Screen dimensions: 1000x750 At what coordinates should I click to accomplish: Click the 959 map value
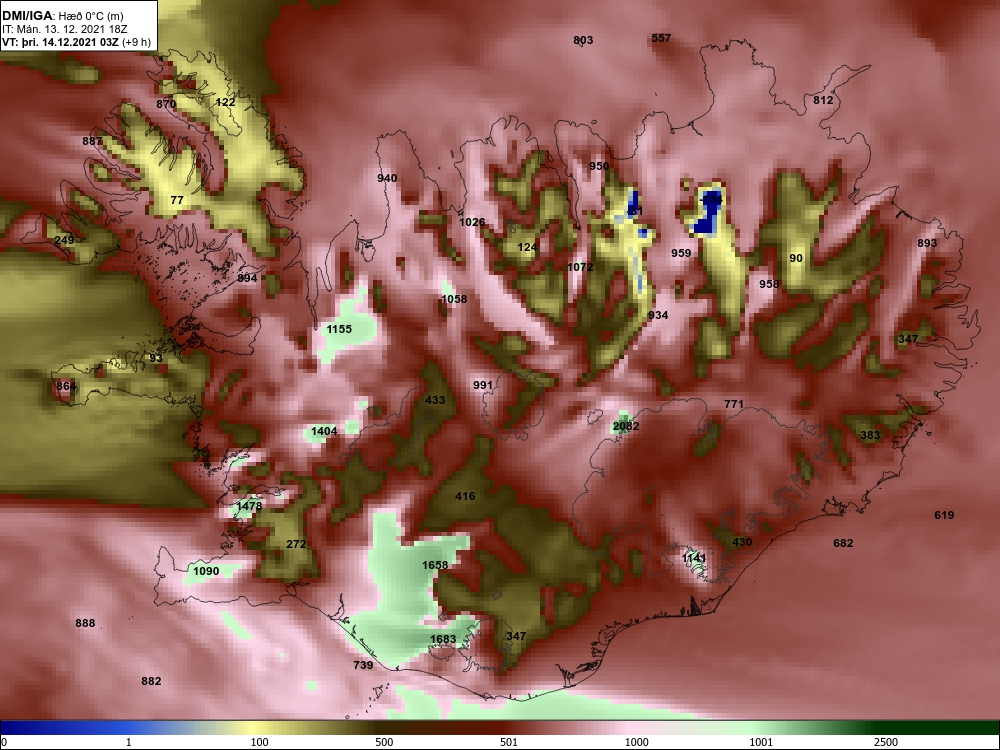[681, 253]
